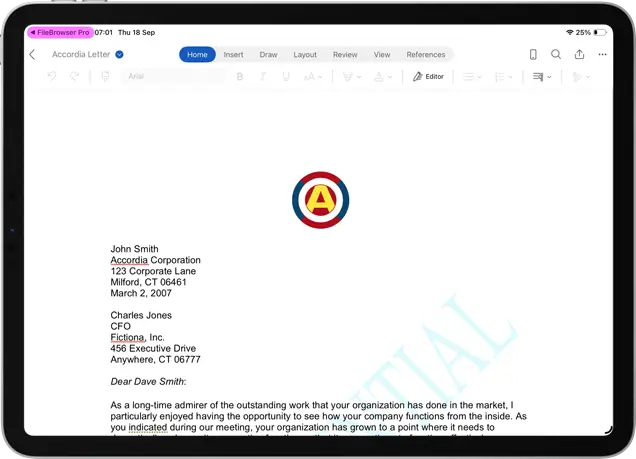Viewport: 636px width, 459px height.
Task: Expand the bulleted list dropdown
Action: pyautogui.click(x=473, y=77)
